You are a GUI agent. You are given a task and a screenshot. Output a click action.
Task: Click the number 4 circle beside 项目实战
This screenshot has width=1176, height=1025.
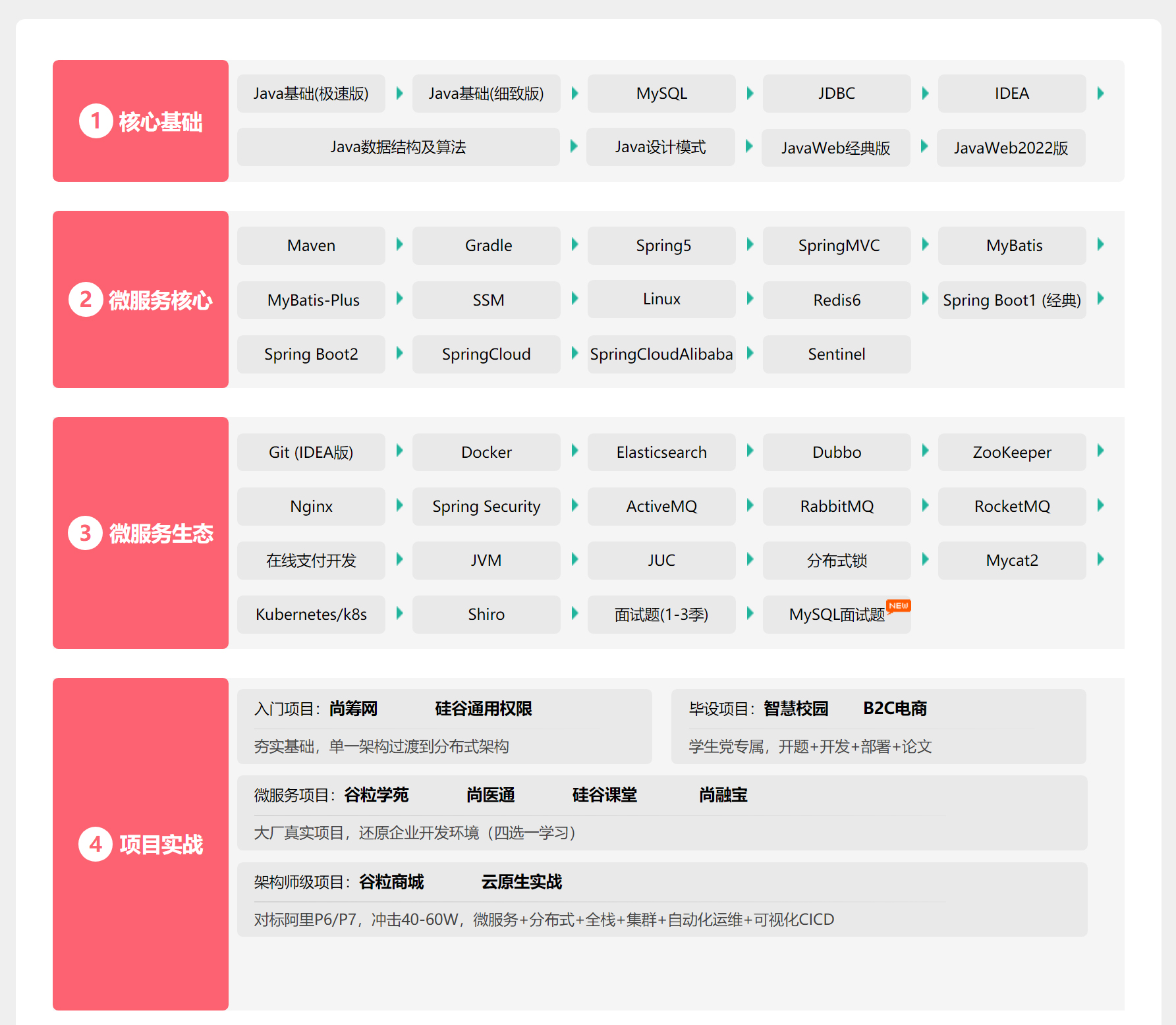click(x=96, y=844)
